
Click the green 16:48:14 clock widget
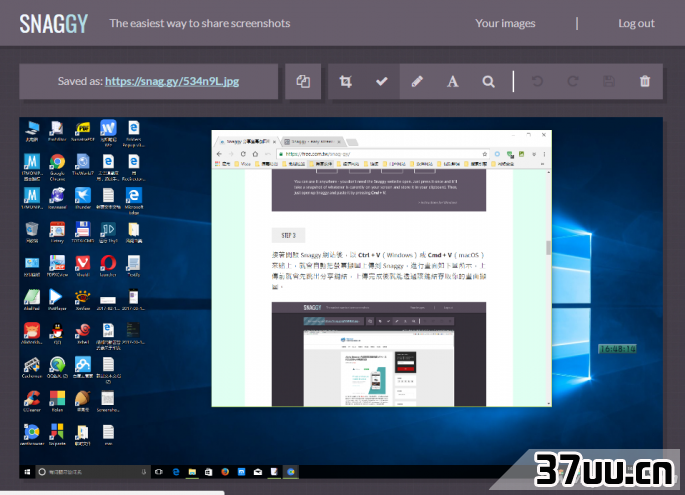pyautogui.click(x=618, y=349)
